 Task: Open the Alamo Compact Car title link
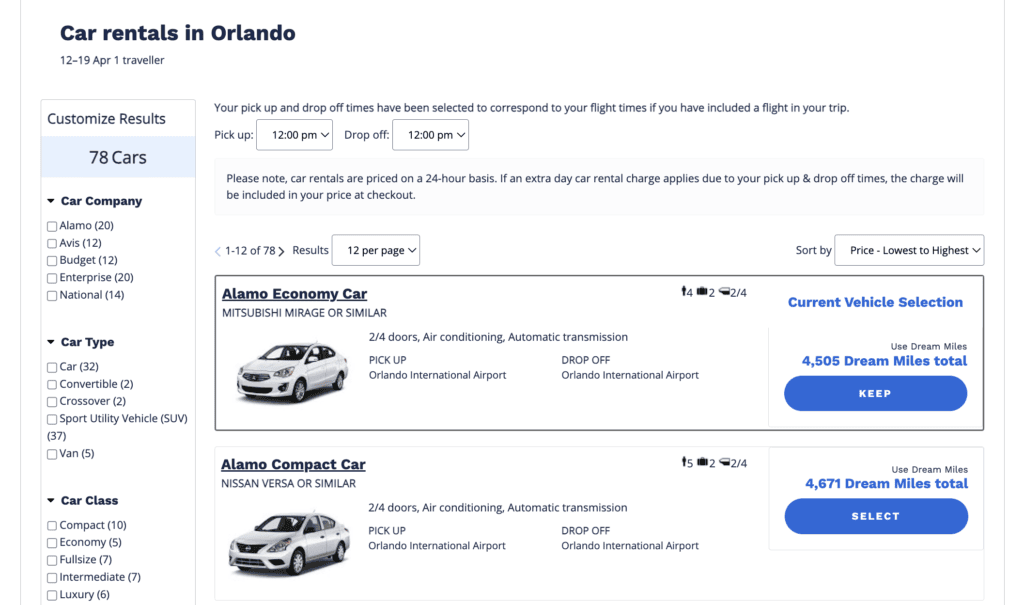pyautogui.click(x=293, y=465)
